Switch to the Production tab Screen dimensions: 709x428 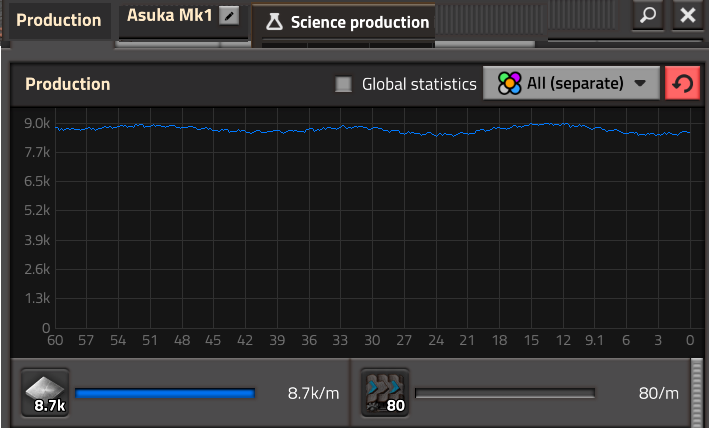pos(58,20)
